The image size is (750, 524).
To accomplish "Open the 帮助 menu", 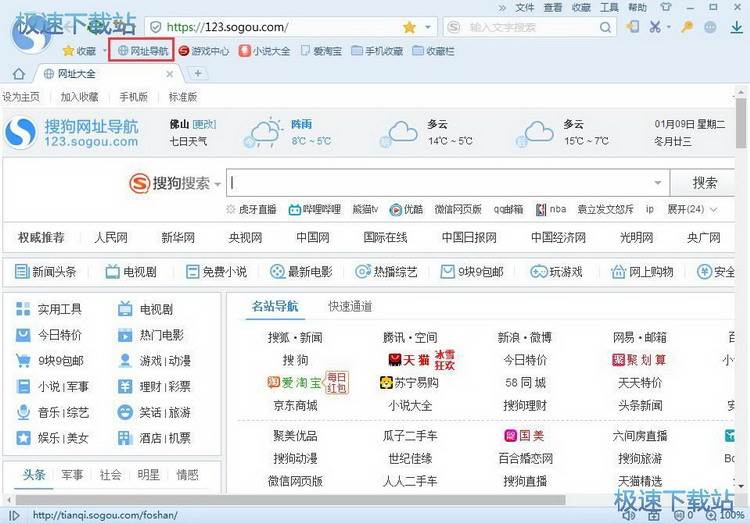I will point(637,8).
